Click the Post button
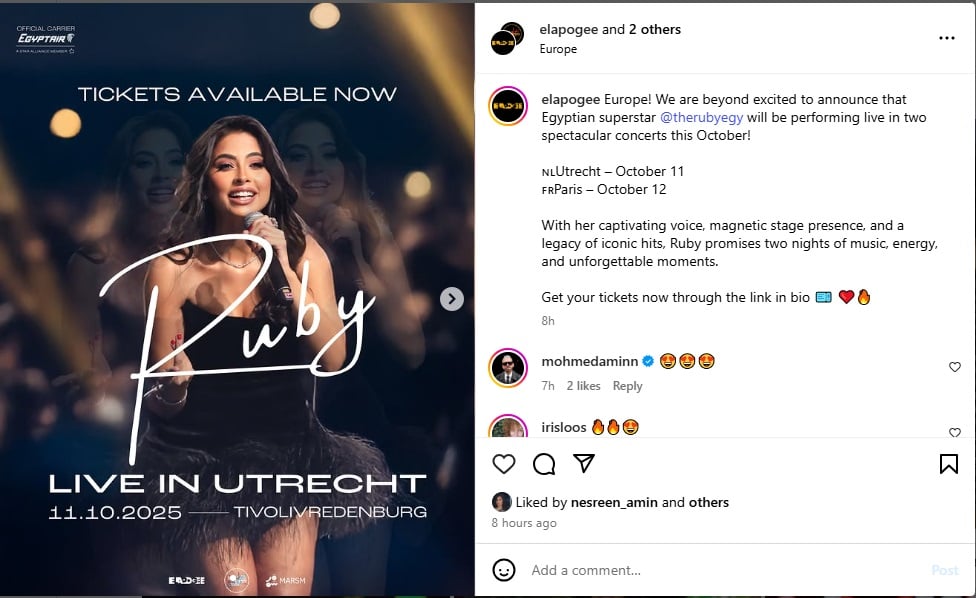This screenshot has height=598, width=976. tap(944, 570)
